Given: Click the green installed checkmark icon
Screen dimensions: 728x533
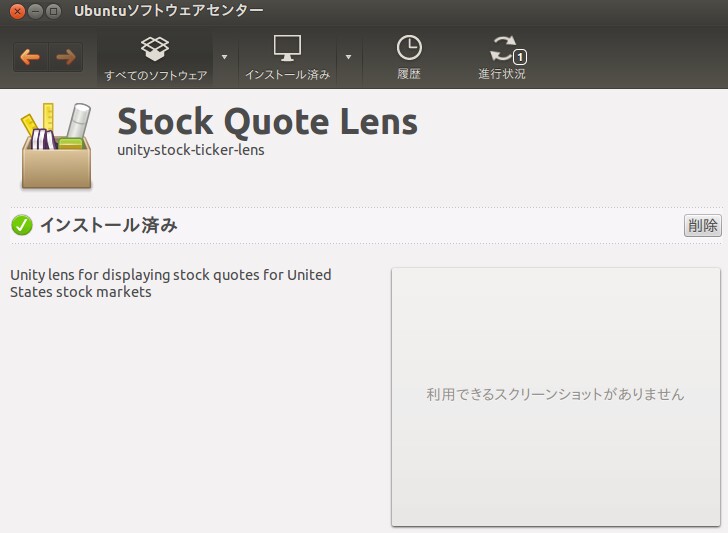Looking at the screenshot, I should (x=21, y=226).
